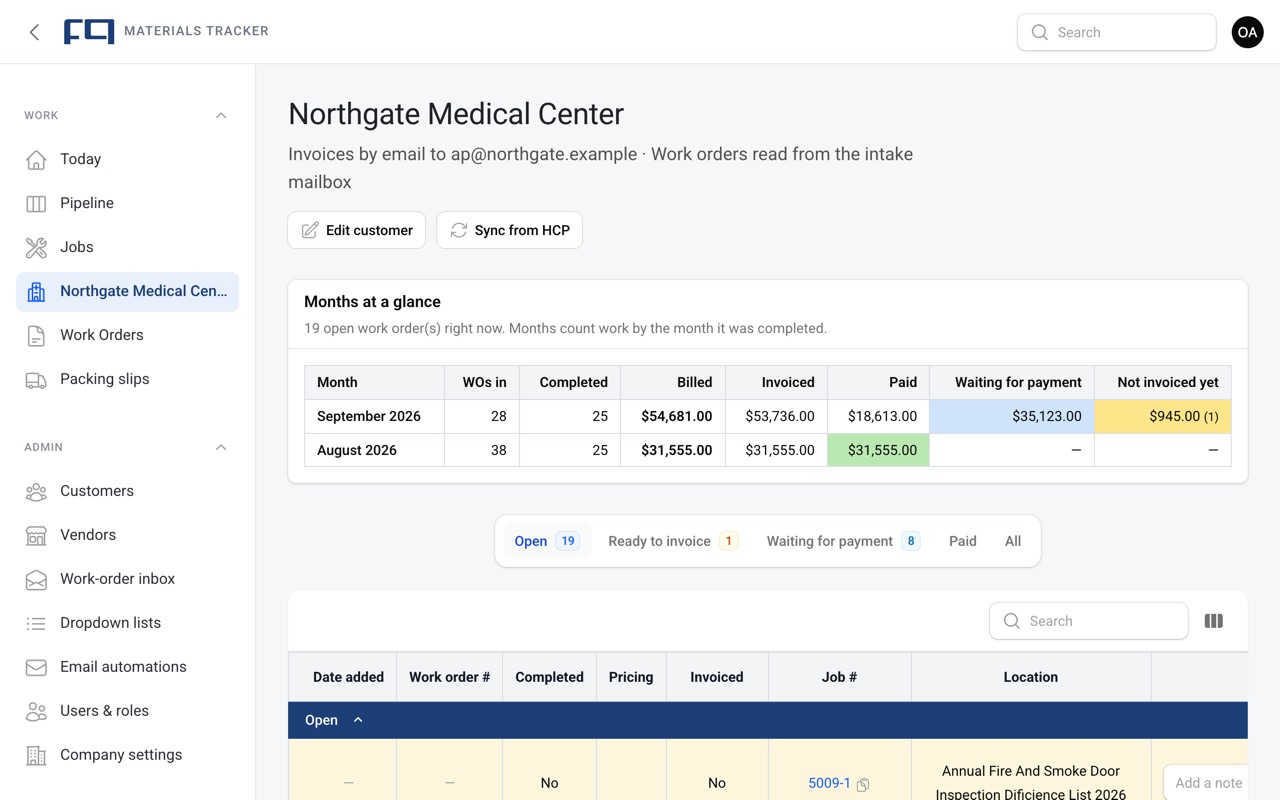Viewport: 1280px width, 800px height.
Task: Click August 2026 Paid $31,555.00 cell
Action: click(x=879, y=450)
